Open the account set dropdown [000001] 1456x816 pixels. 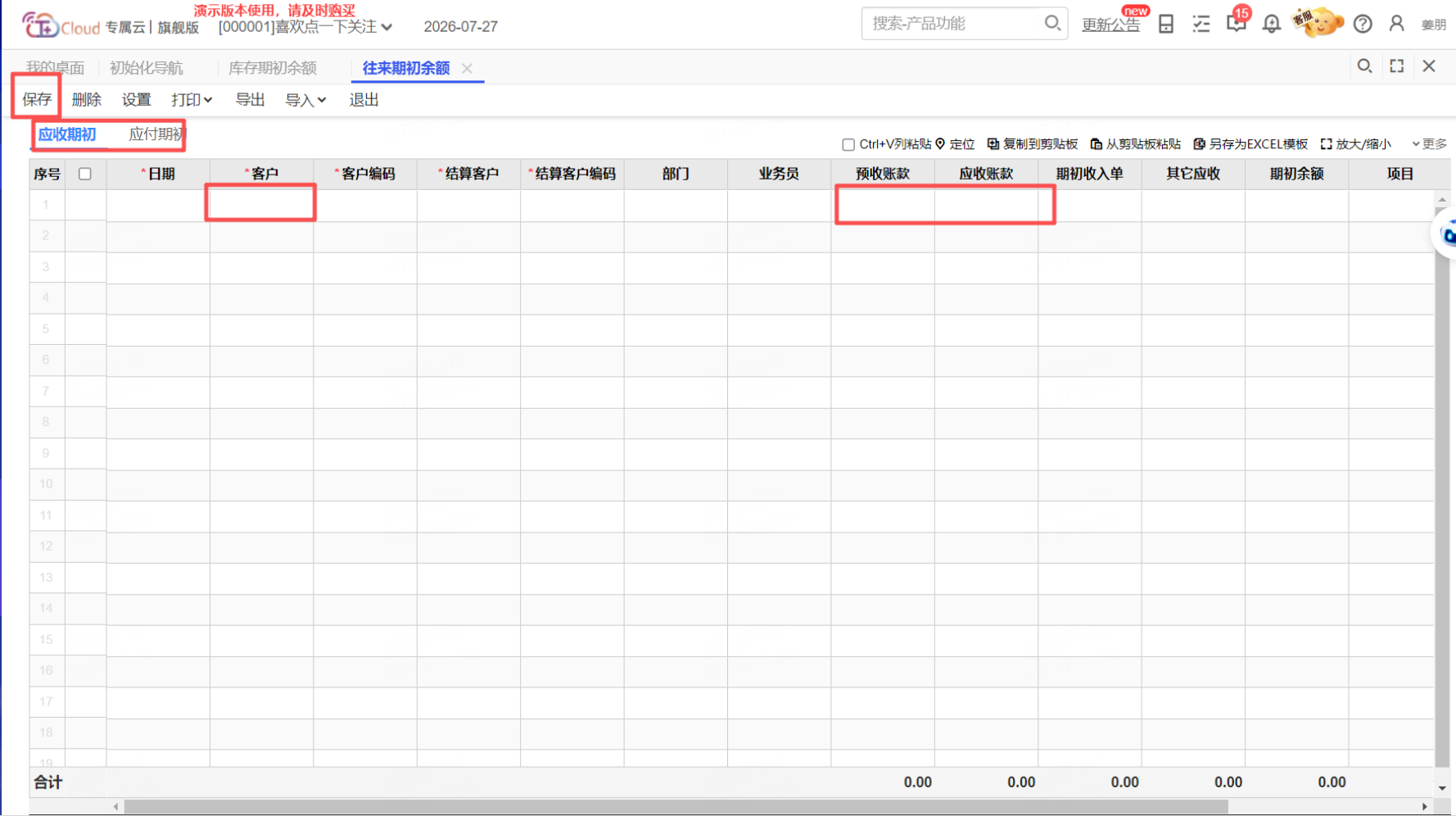point(305,27)
